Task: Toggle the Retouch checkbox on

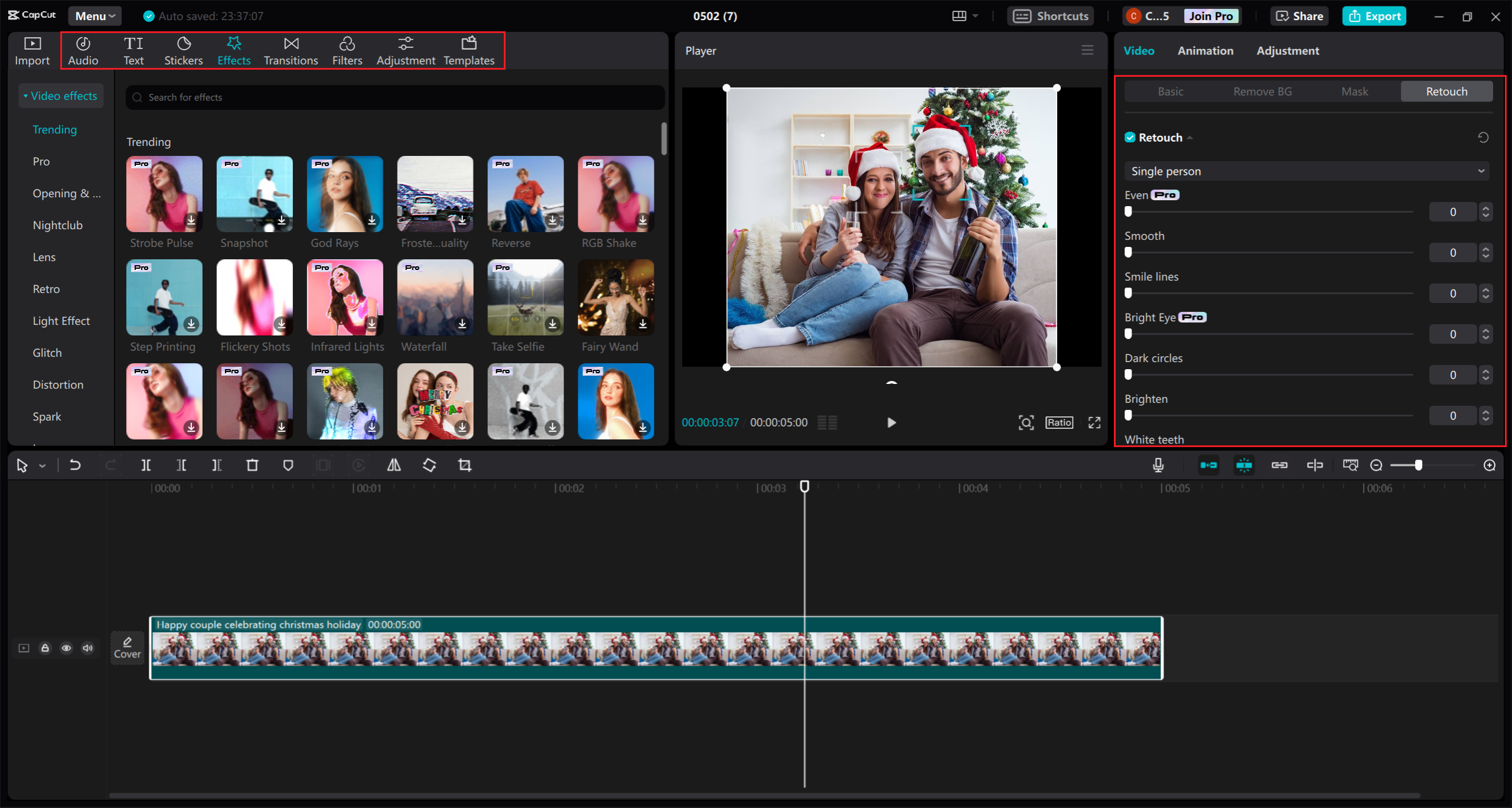Action: click(x=1128, y=137)
